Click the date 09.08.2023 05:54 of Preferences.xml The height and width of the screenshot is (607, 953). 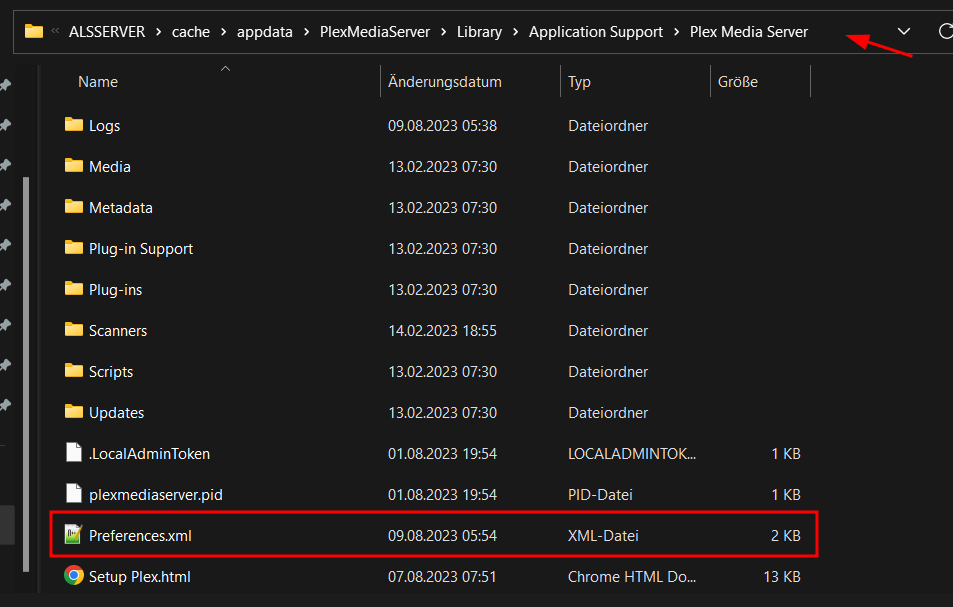pos(442,536)
